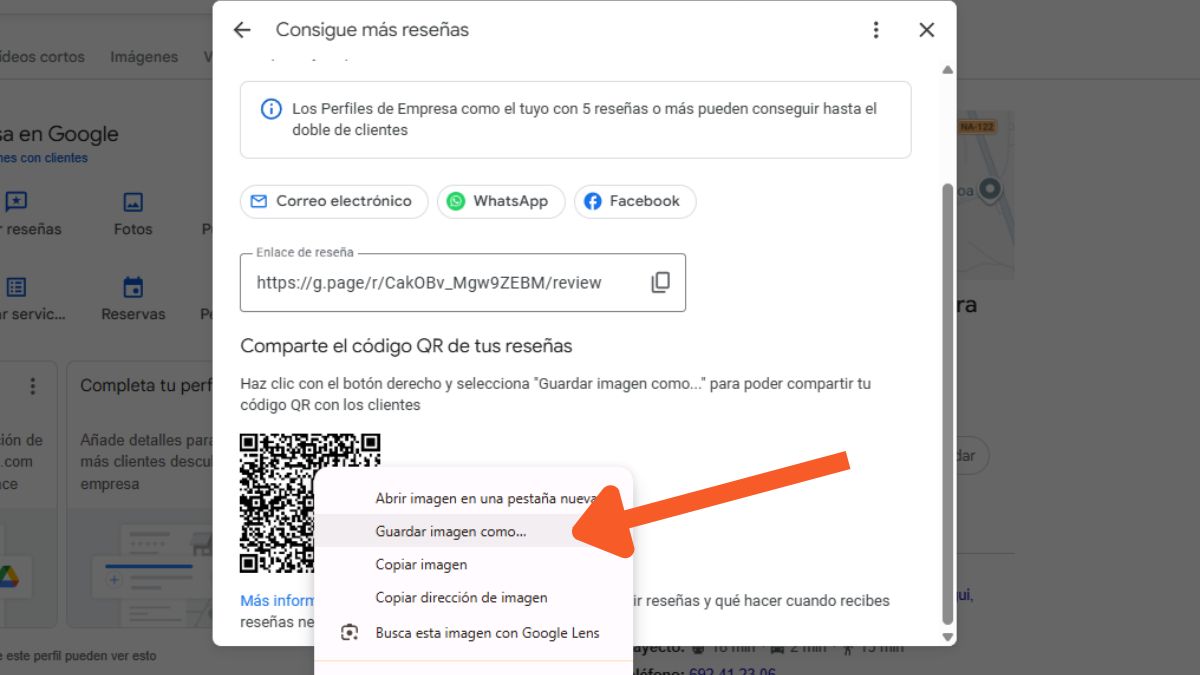The height and width of the screenshot is (675, 1200).
Task: Open the three-dot more options menu
Action: (x=876, y=30)
